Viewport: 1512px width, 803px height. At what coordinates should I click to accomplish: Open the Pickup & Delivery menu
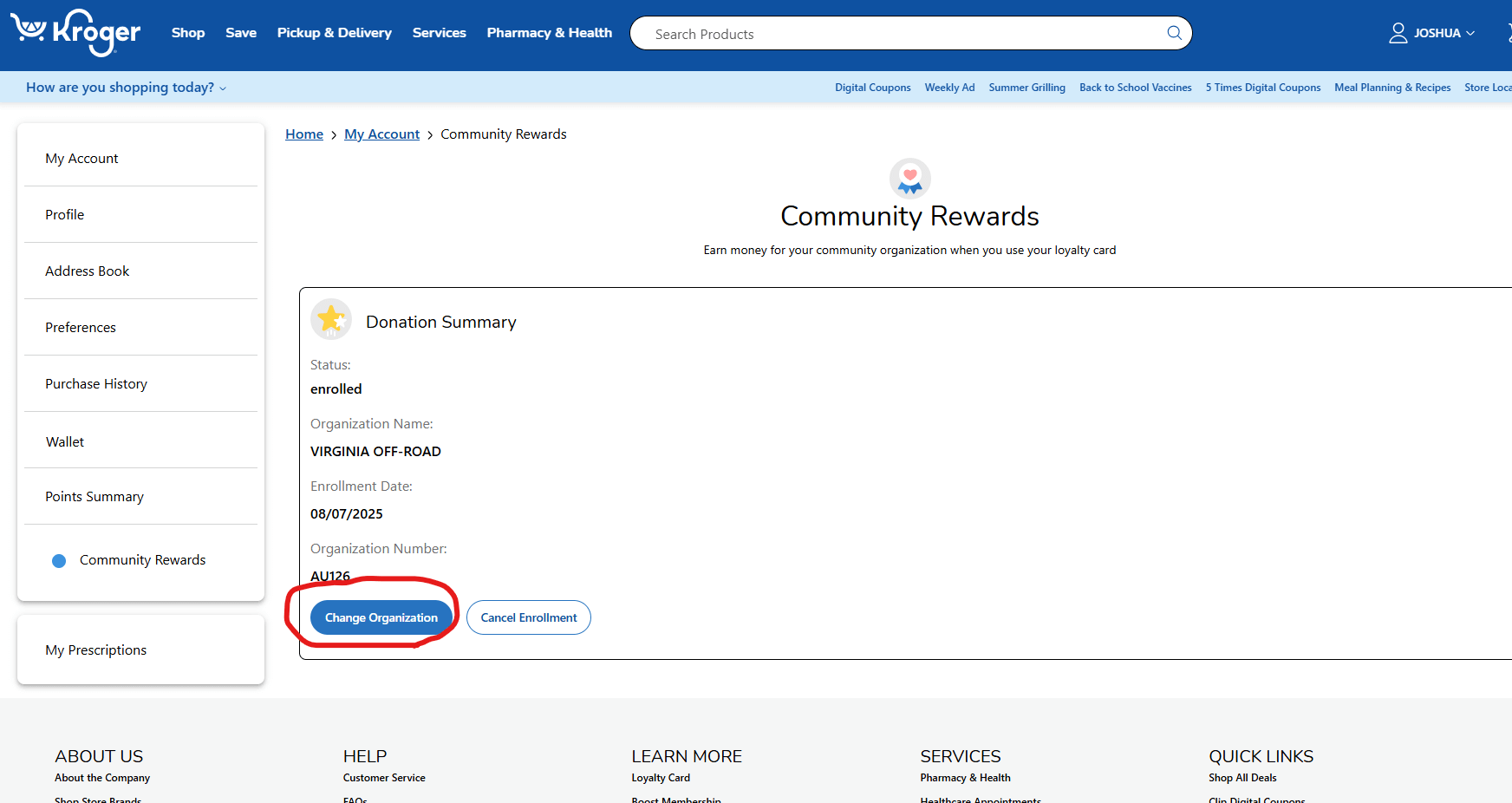tap(335, 33)
